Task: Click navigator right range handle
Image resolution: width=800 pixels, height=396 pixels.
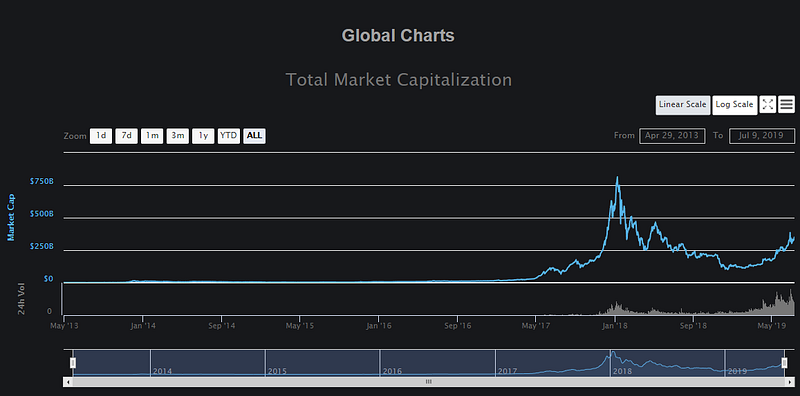Action: click(784, 363)
